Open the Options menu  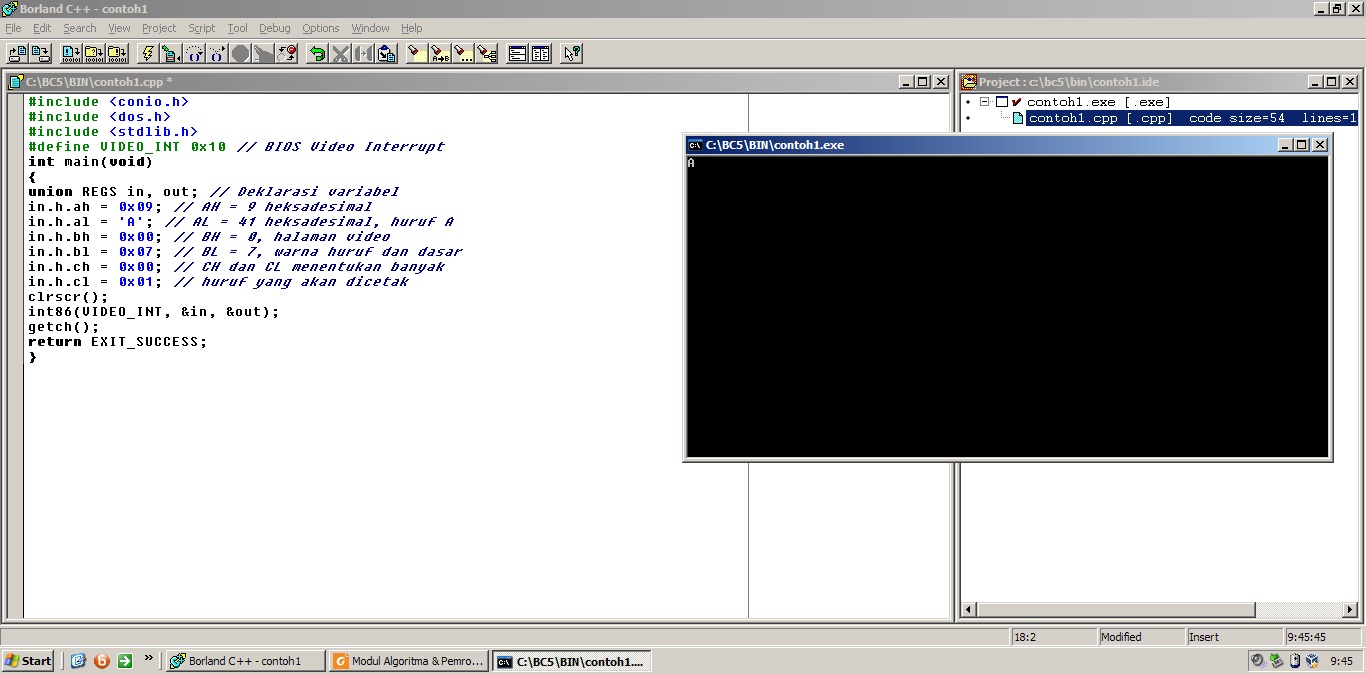click(320, 28)
